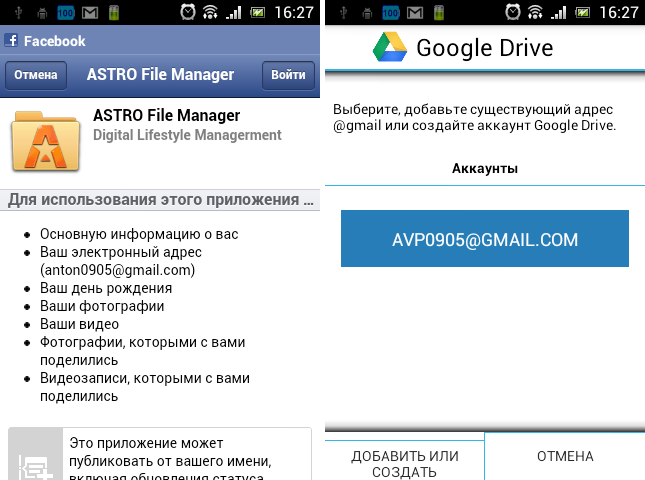This screenshot has height=480, width=645.
Task: Tap the signal strength icon in left status bar
Action: [x=234, y=13]
